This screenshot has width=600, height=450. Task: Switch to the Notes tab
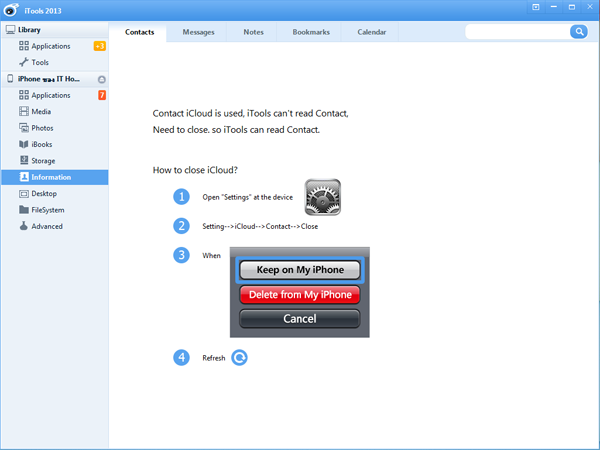coord(254,32)
